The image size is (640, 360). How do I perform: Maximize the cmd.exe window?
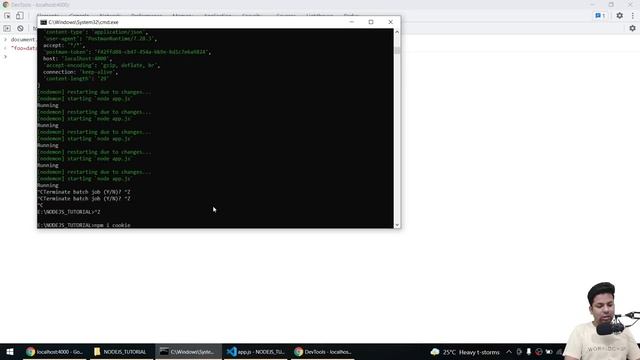tap(371, 22)
